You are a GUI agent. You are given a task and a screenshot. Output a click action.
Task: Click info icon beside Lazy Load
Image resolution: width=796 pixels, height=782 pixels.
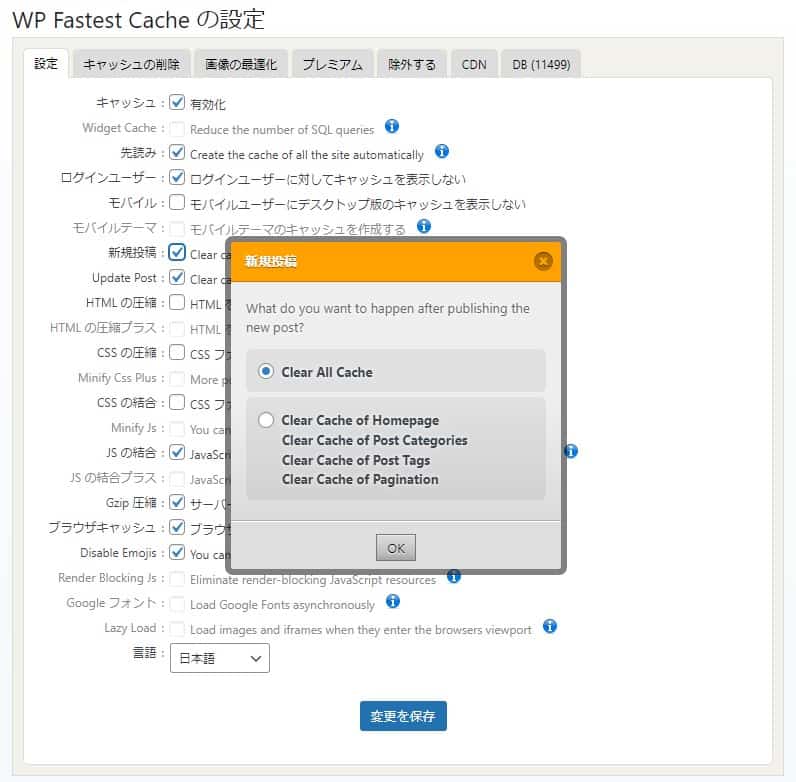549,627
